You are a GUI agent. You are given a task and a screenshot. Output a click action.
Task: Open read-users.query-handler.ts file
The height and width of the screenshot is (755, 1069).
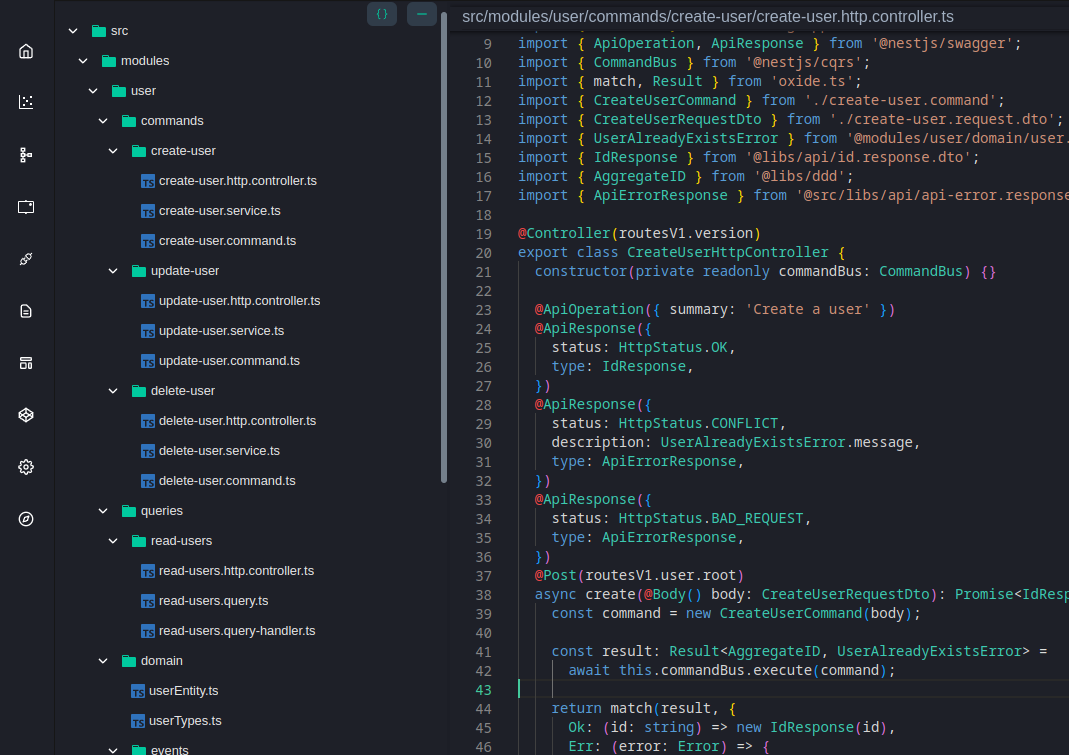237,631
